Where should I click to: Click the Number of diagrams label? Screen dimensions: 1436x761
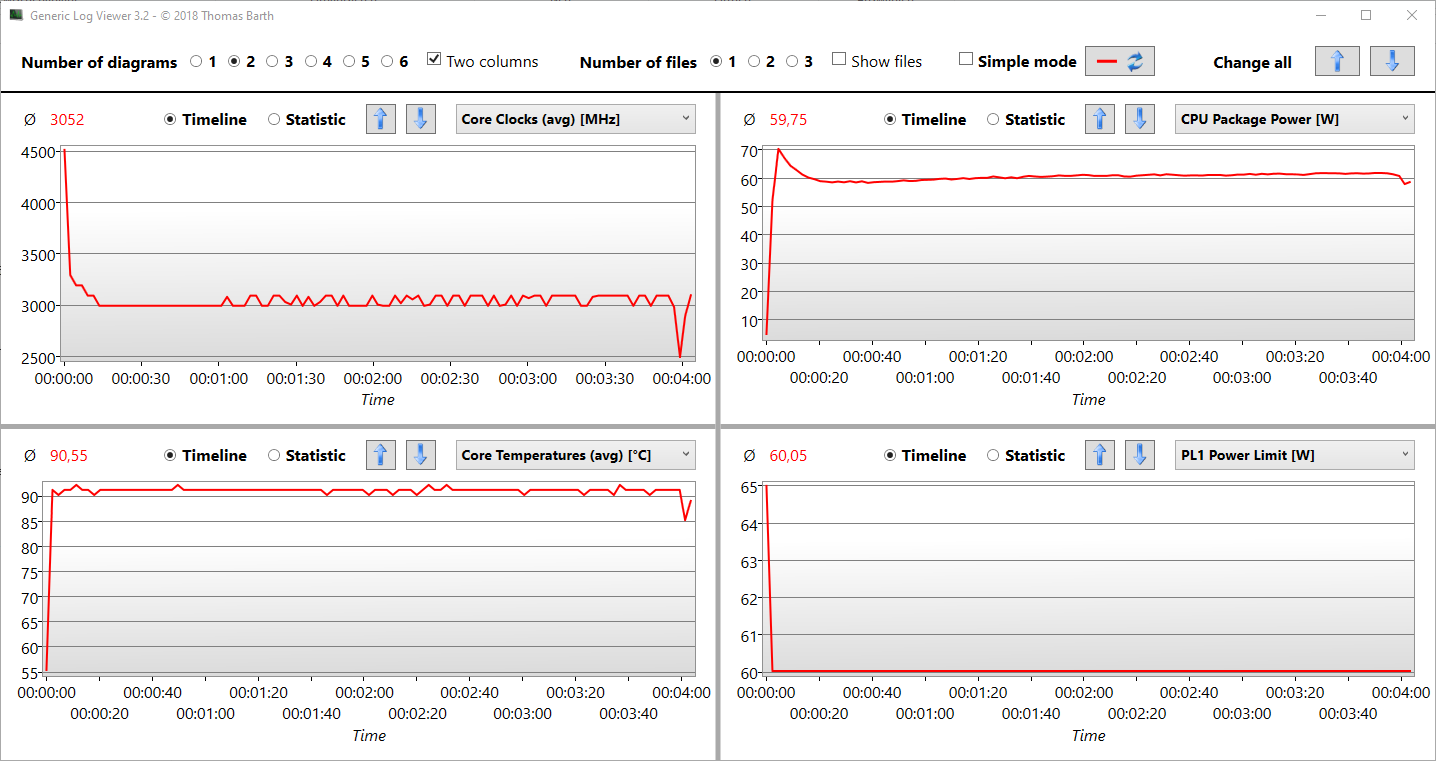[99, 62]
